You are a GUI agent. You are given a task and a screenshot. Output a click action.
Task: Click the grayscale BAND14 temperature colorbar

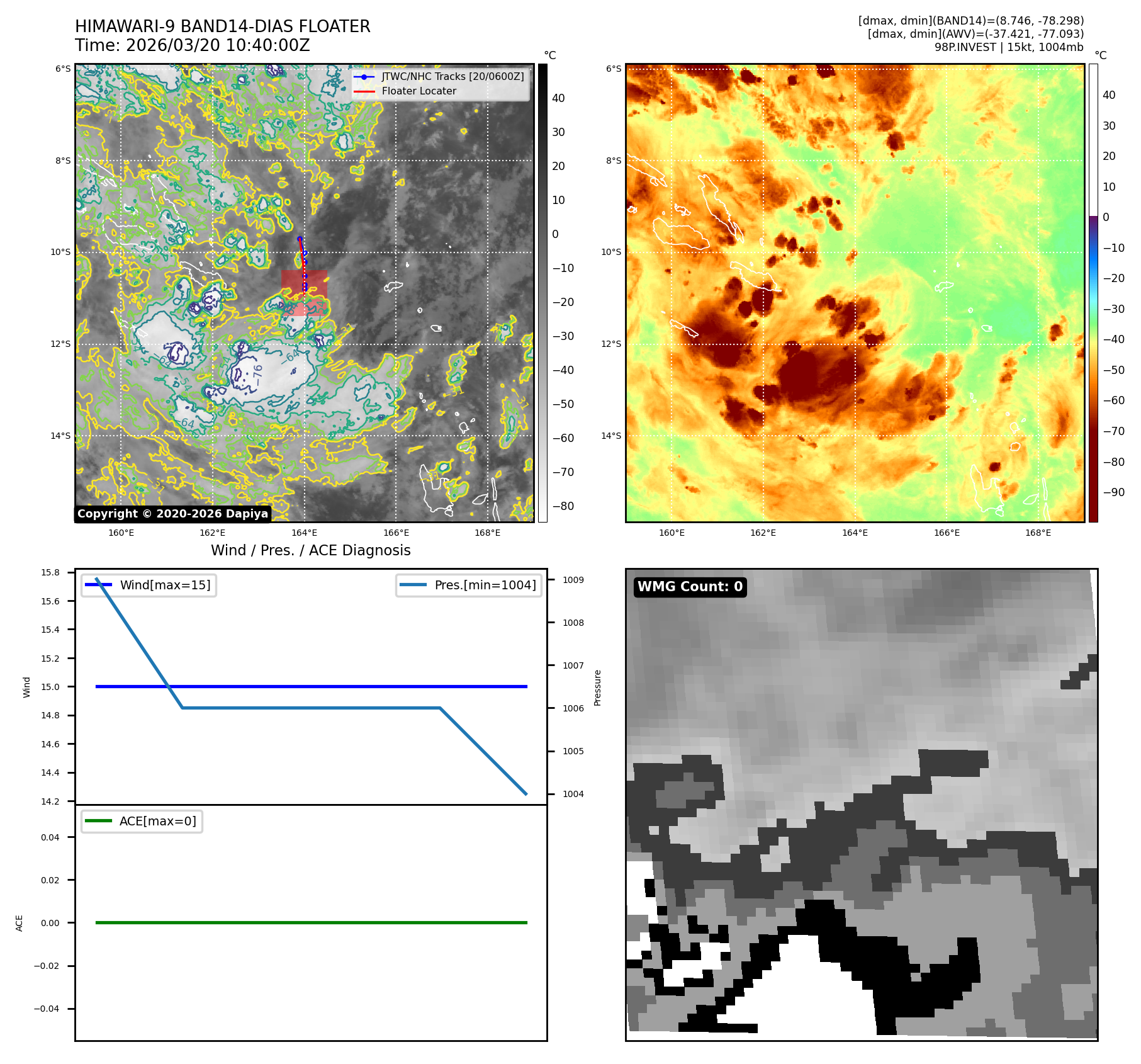coord(542,293)
